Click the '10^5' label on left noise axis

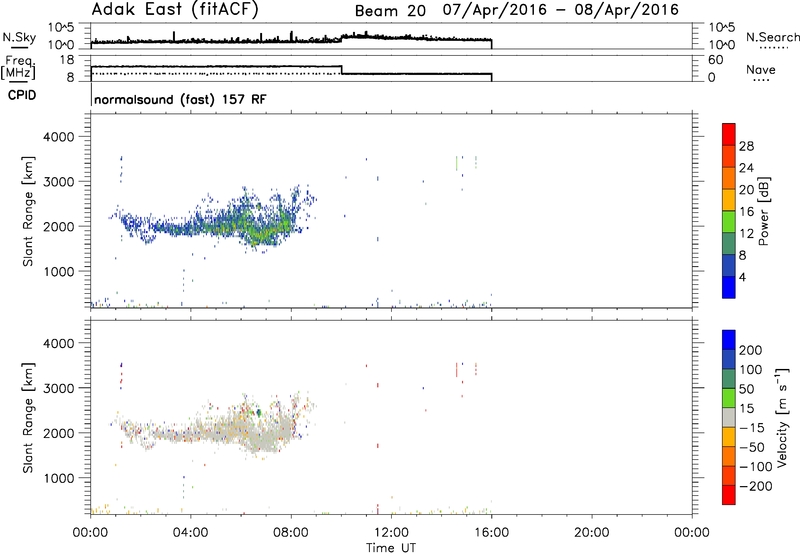61,27
